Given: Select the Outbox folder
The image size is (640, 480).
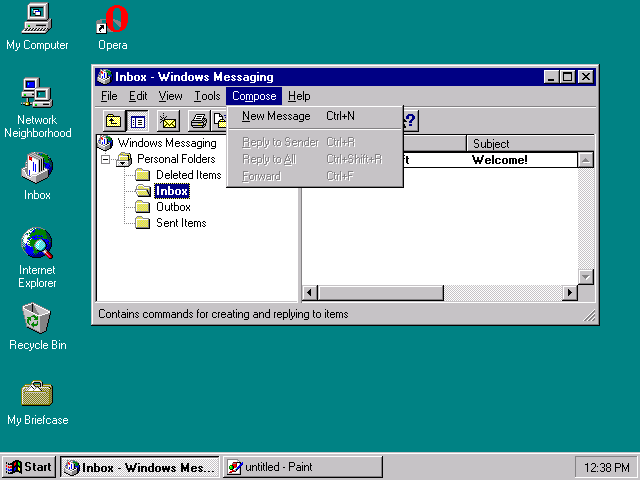Looking at the screenshot, I should [173, 207].
